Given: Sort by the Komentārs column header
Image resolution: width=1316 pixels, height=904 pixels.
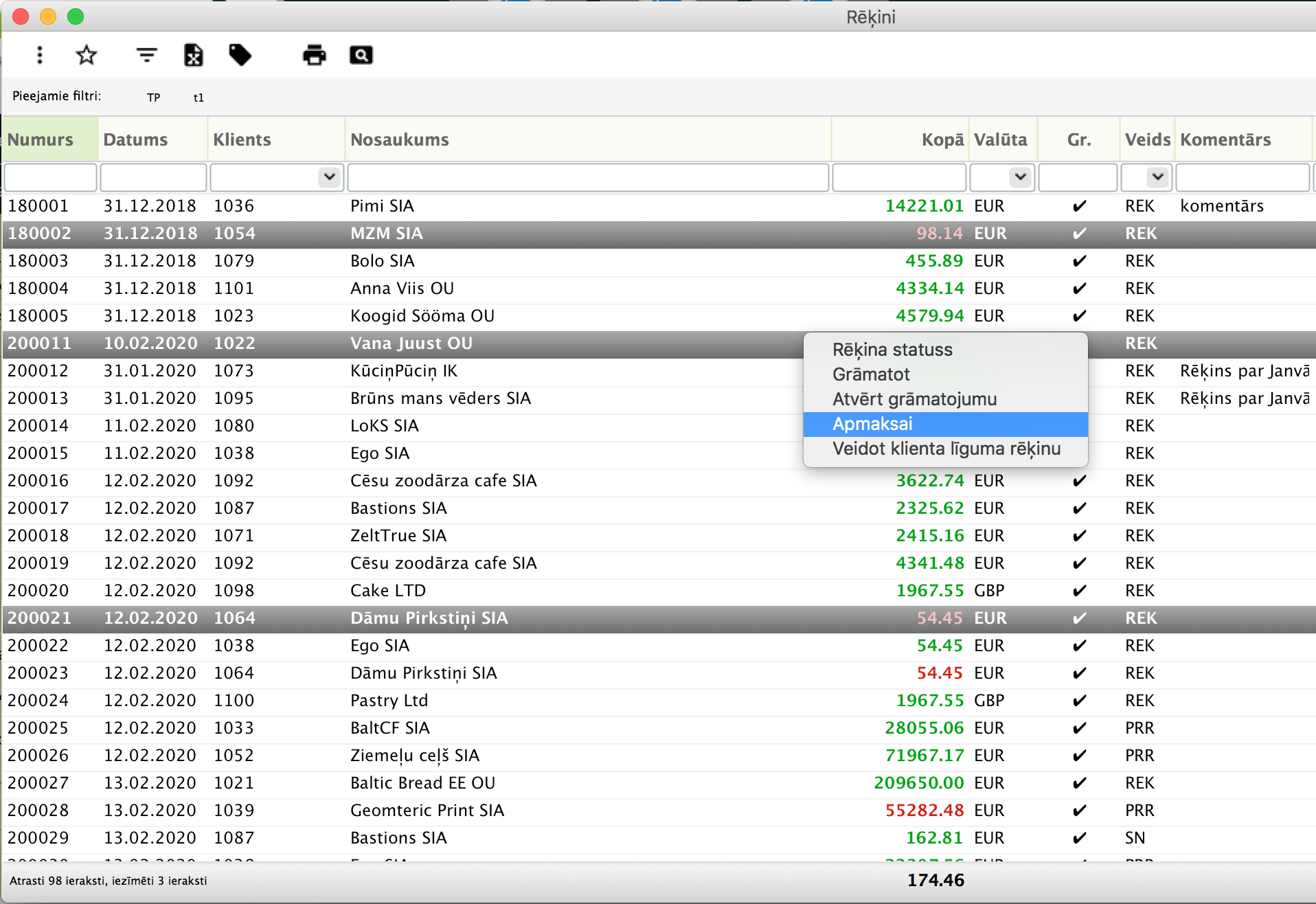Looking at the screenshot, I should pyautogui.click(x=1243, y=139).
